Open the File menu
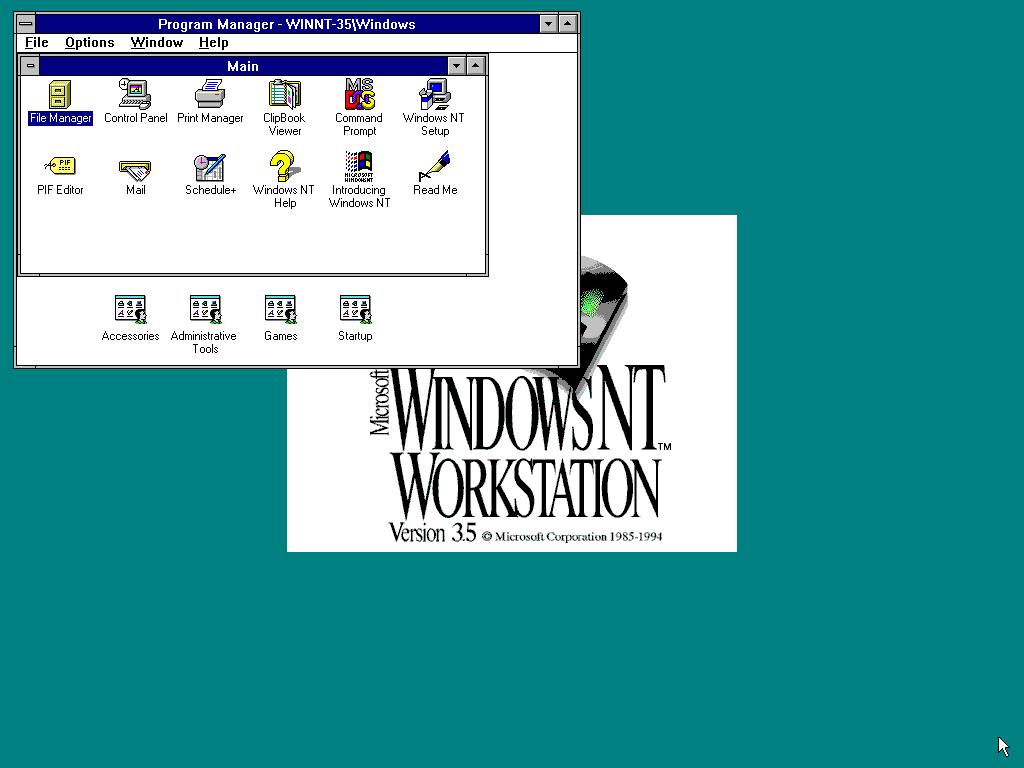This screenshot has height=768, width=1024. (x=36, y=42)
